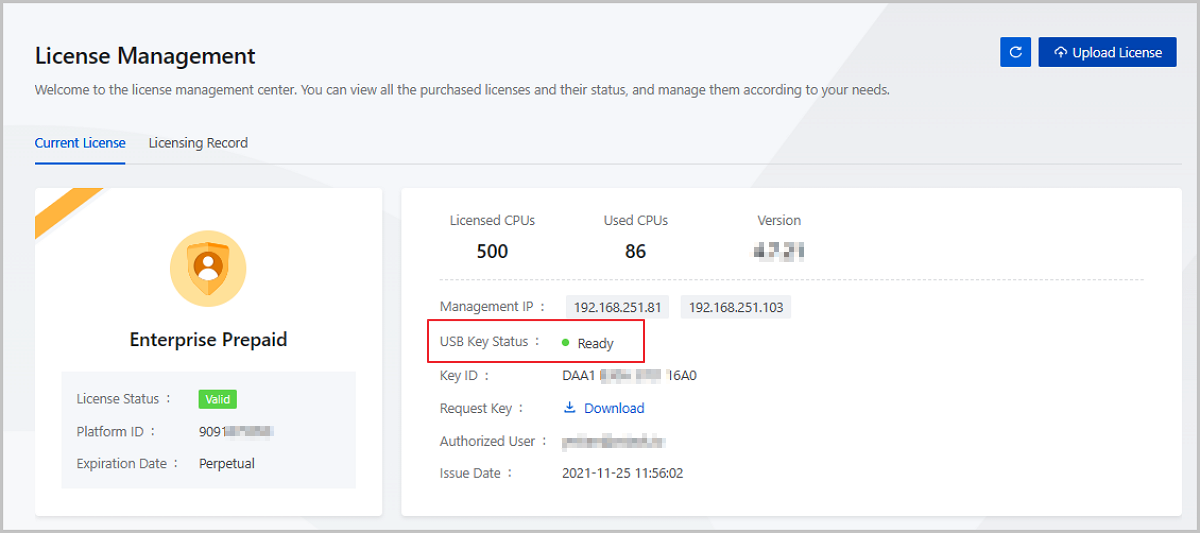Click the Upload License button

click(1107, 52)
